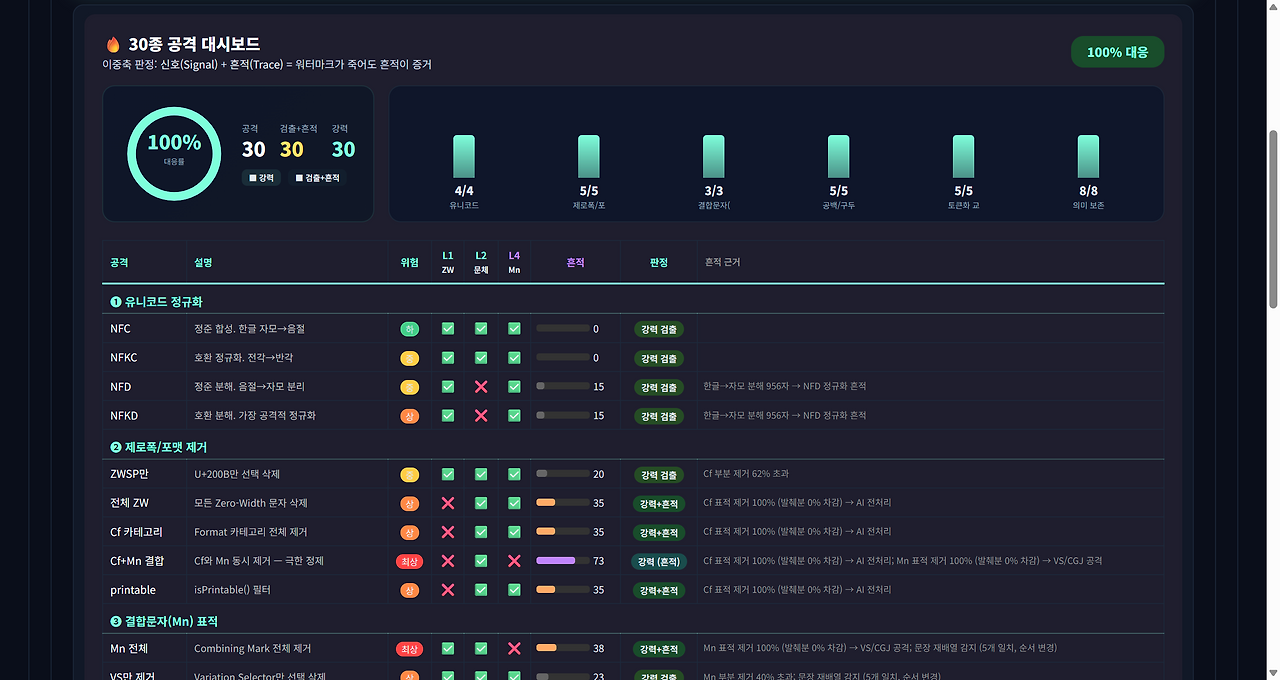
Task: Click the 5/5 제로폭 chart bar
Action: pos(589,157)
